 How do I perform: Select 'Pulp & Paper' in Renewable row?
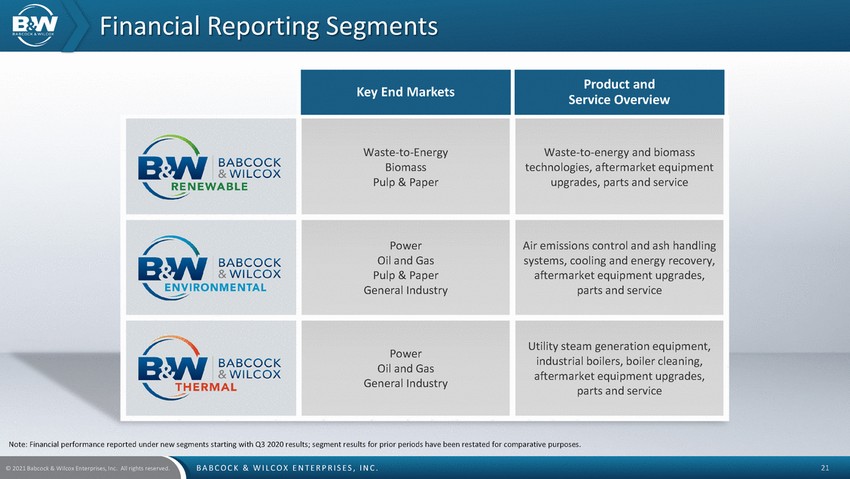[x=405, y=182]
